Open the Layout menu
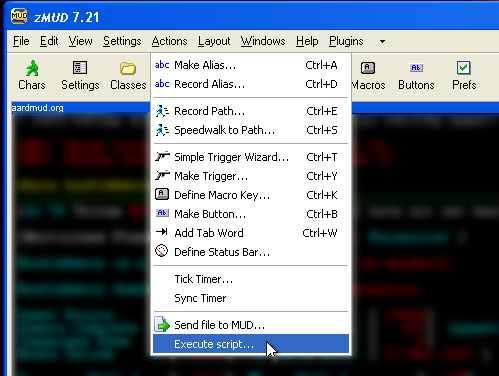 [x=214, y=41]
